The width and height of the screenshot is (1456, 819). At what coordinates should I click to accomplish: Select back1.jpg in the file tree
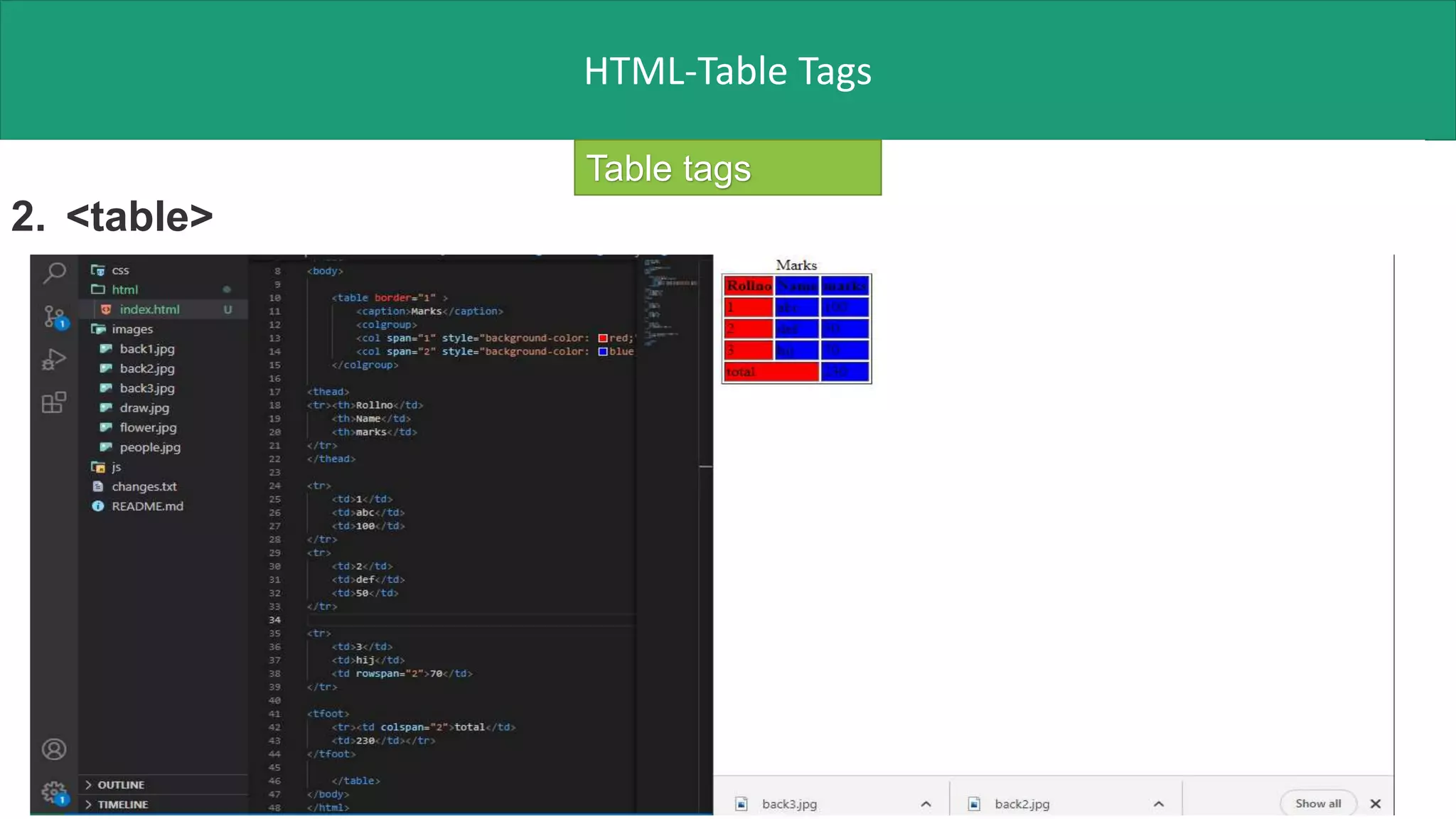coord(147,349)
